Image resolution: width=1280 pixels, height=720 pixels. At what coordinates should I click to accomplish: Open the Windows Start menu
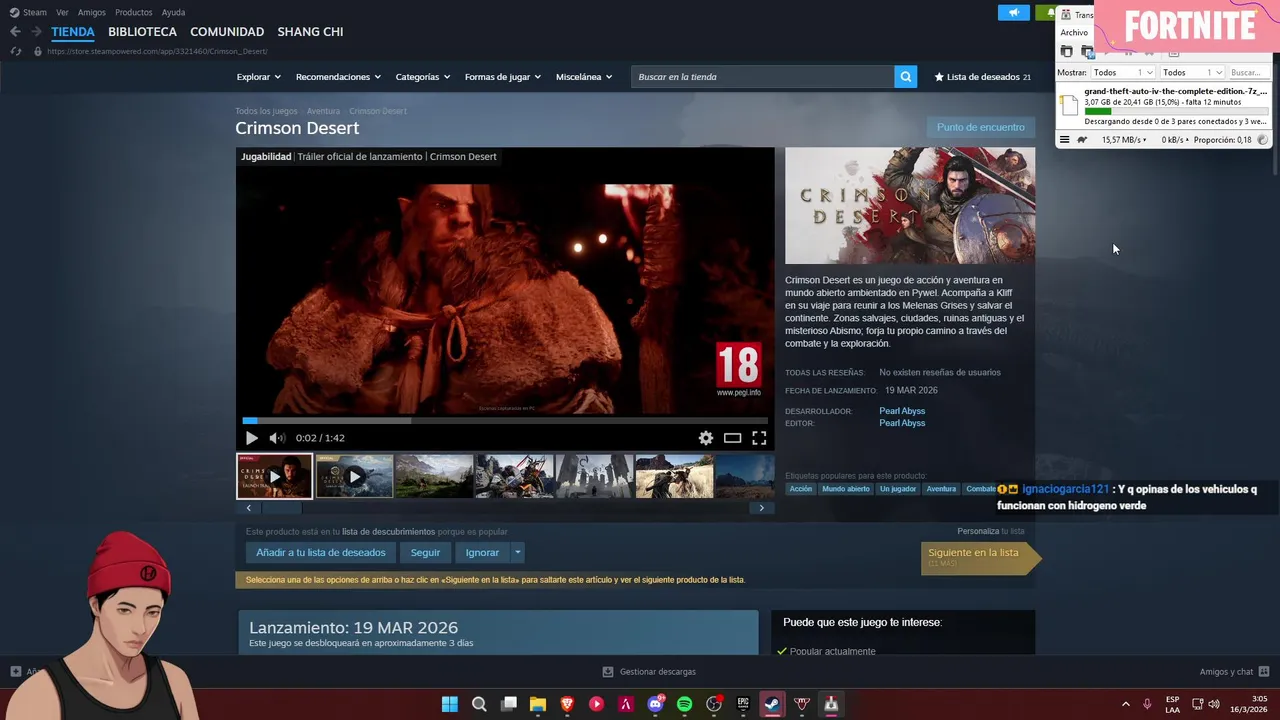[x=450, y=704]
